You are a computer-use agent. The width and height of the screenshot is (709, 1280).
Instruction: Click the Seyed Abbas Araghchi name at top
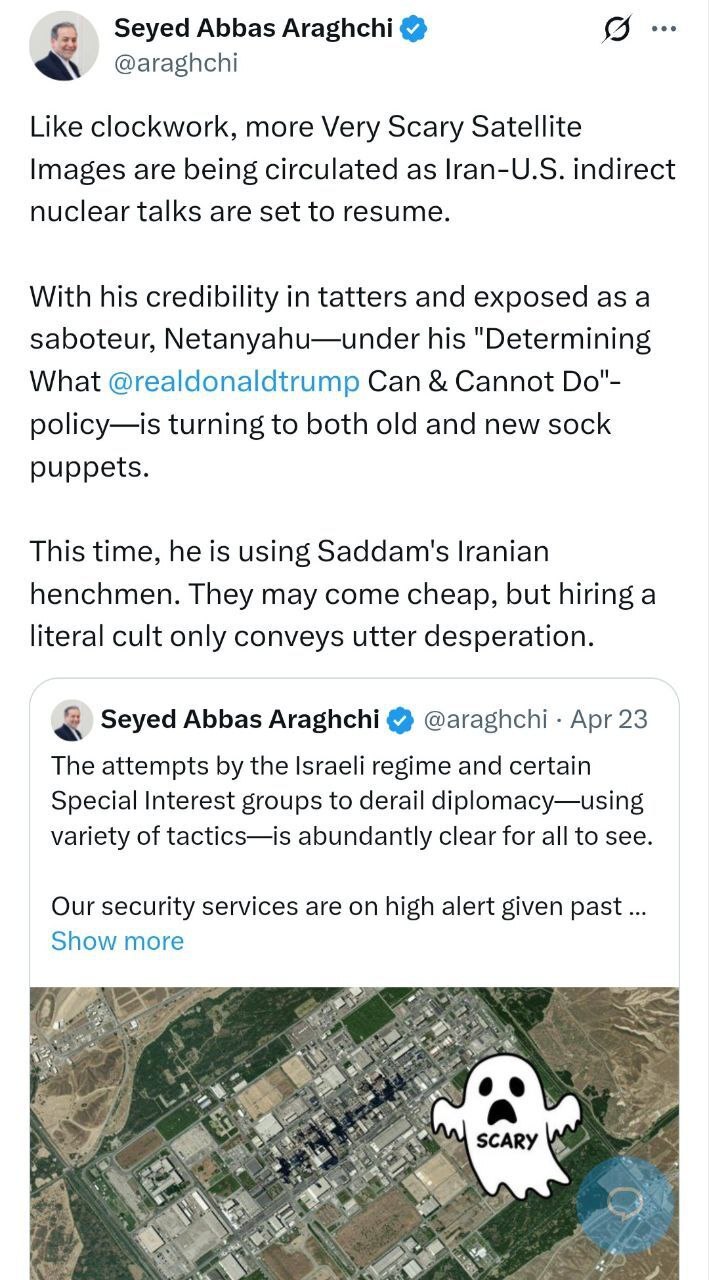coord(253,29)
